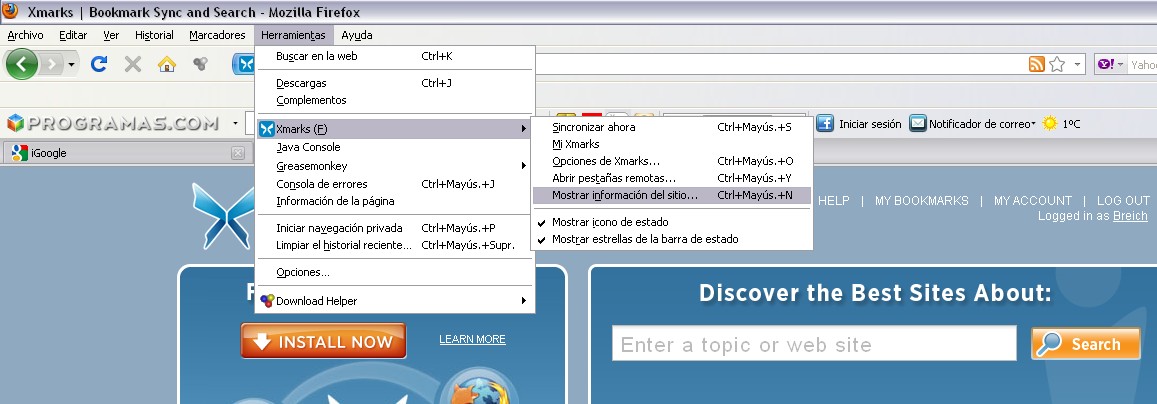Open Descargas from the menu
This screenshot has width=1157, height=404.
pyautogui.click(x=395, y=83)
